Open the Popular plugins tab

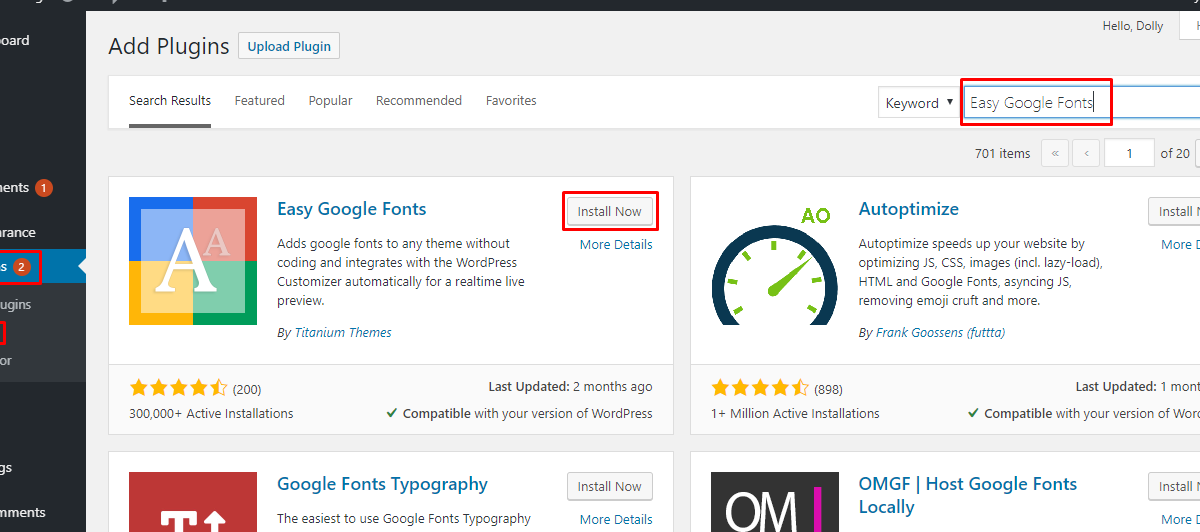330,101
